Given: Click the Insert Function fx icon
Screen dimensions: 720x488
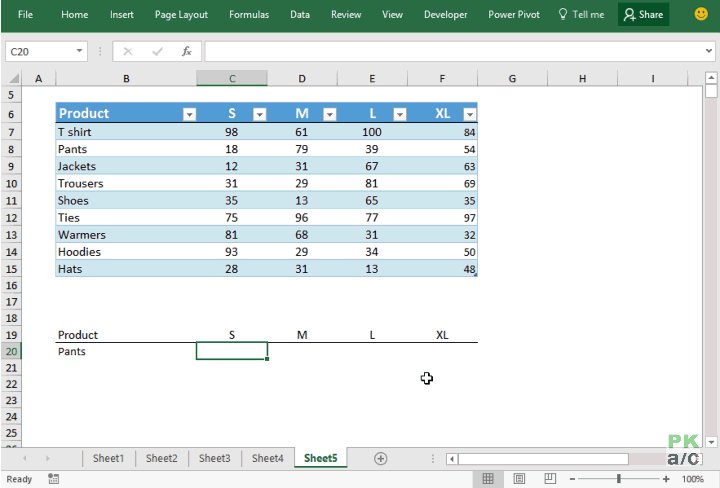Looking at the screenshot, I should 186,51.
